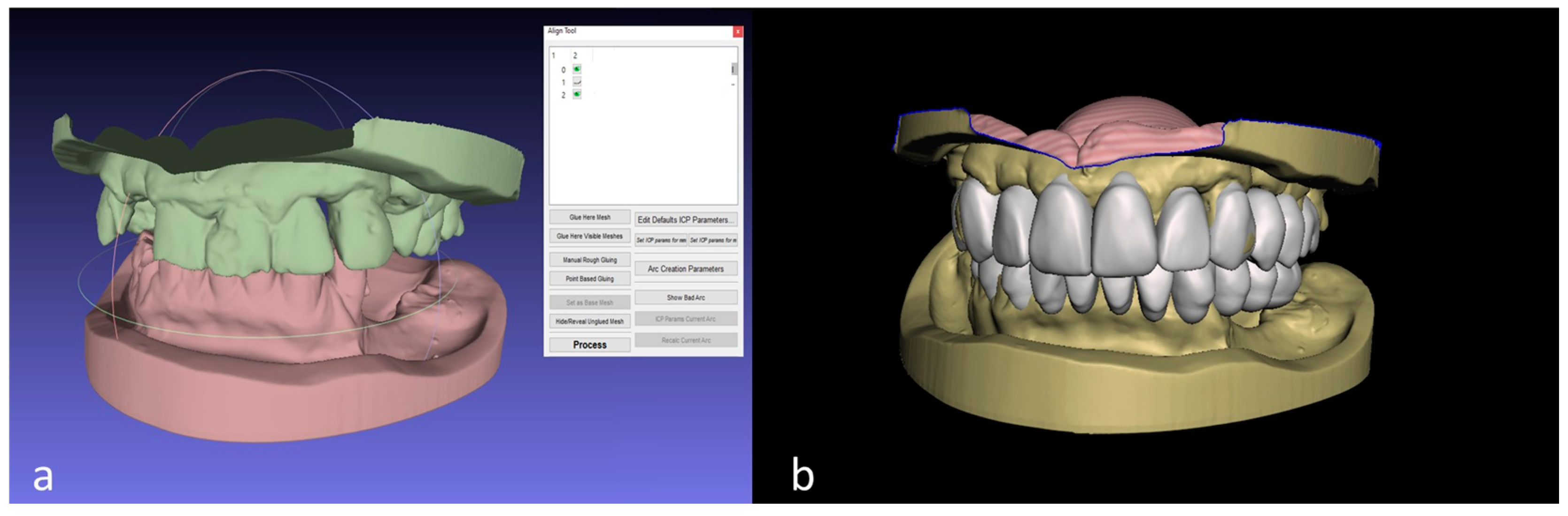Viewport: 1568px width, 516px height.
Task: Select row 2 in the mesh list
Action: click(564, 95)
